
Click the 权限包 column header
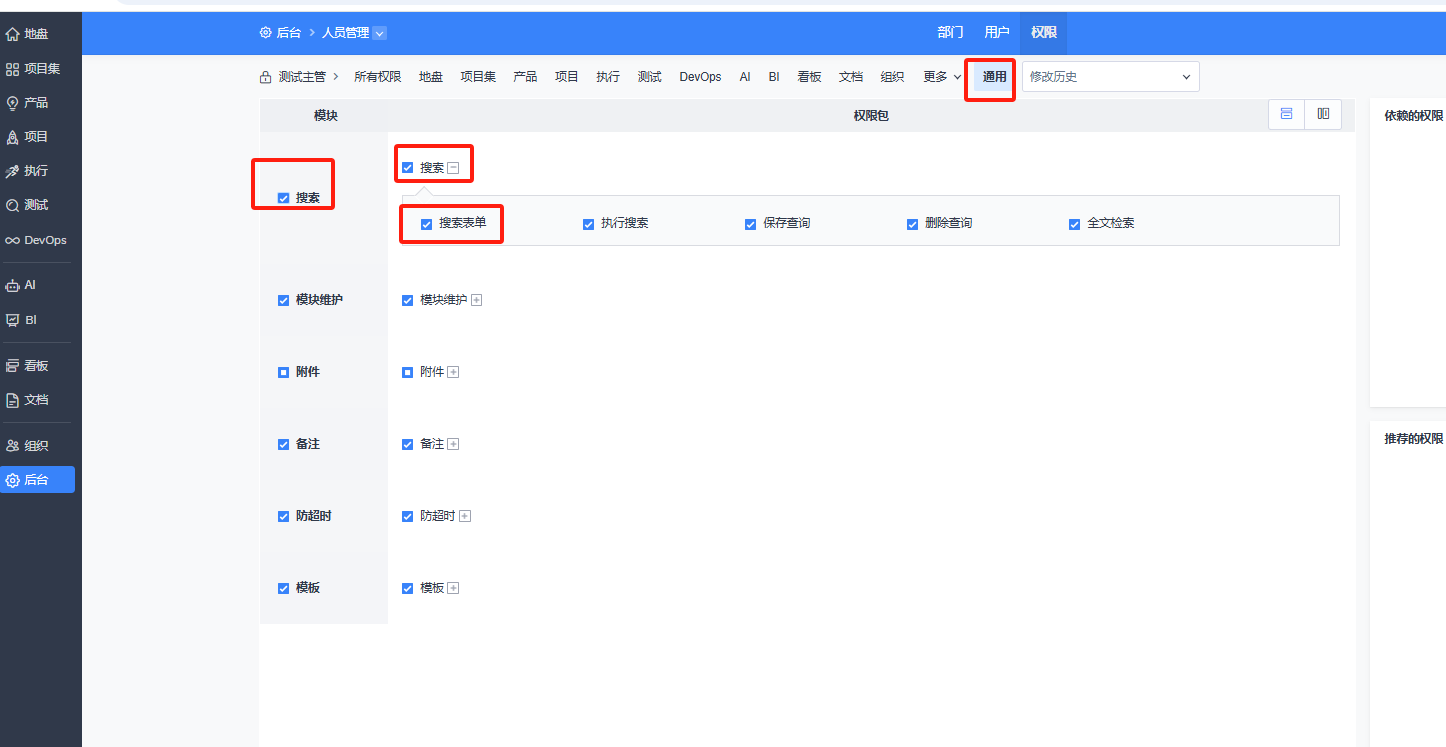870,116
